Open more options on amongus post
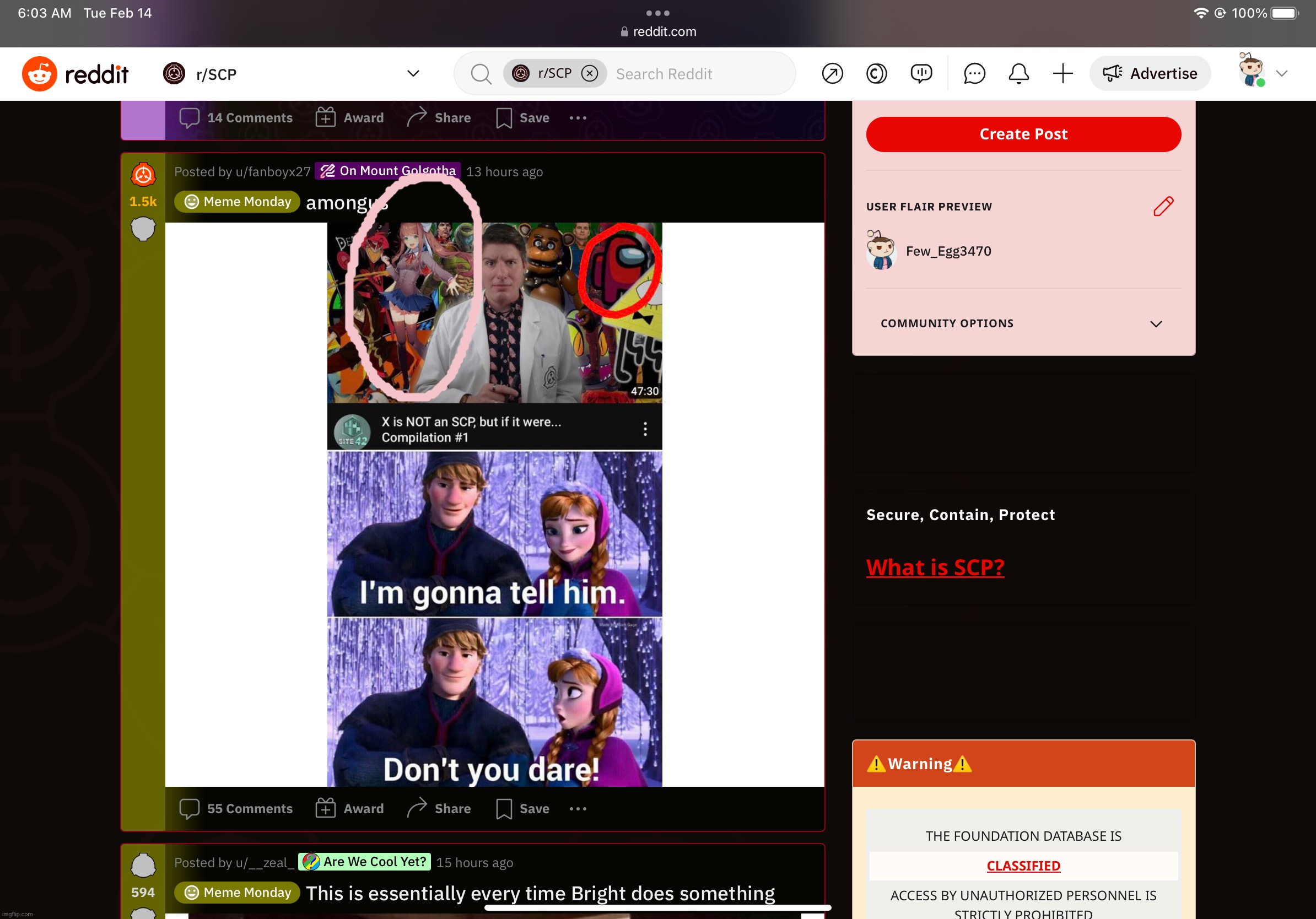 (x=578, y=808)
